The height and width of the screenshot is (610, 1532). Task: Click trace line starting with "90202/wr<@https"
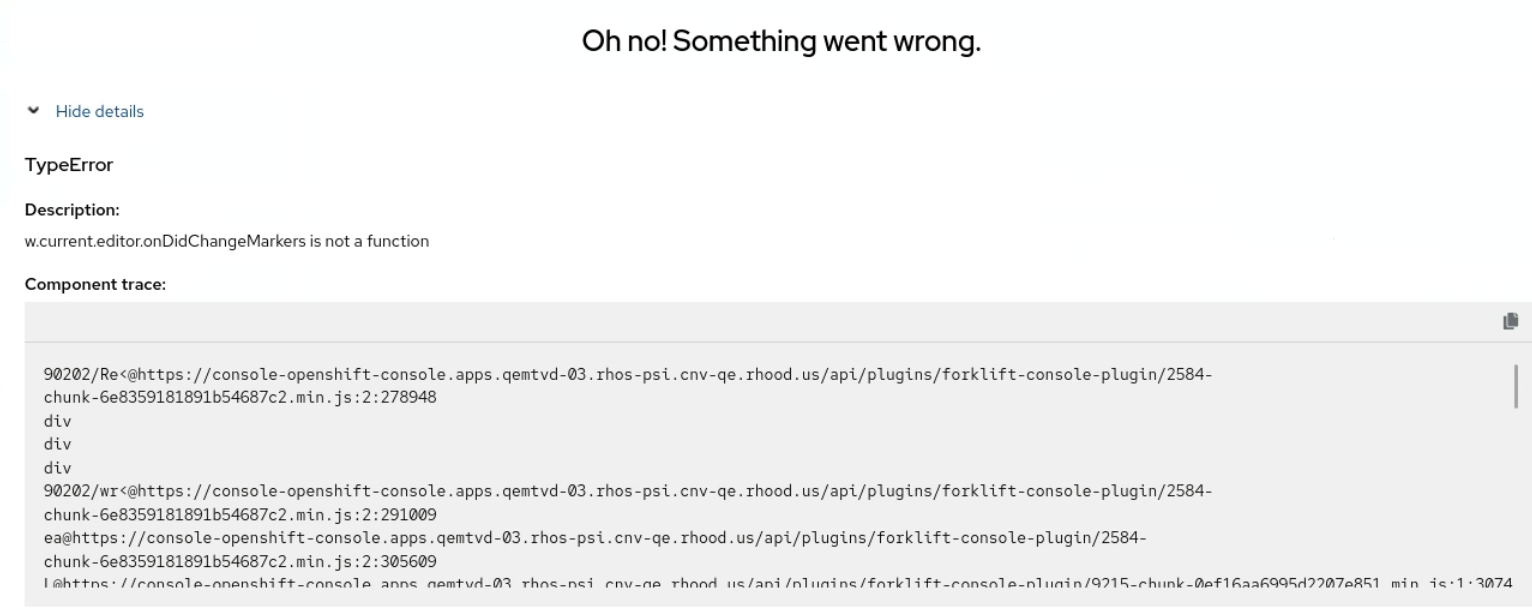click(x=627, y=491)
